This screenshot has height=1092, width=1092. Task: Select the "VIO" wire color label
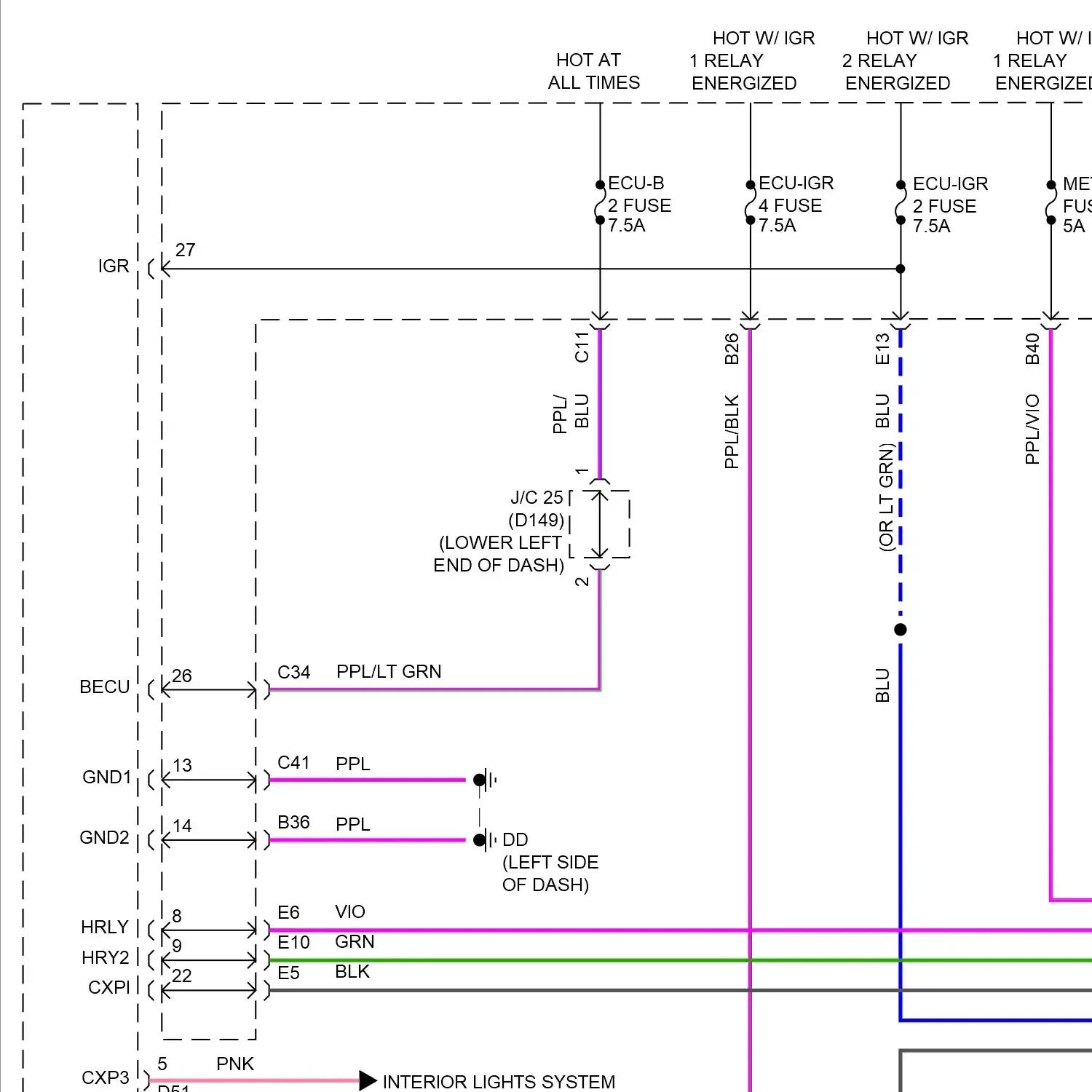[350, 912]
